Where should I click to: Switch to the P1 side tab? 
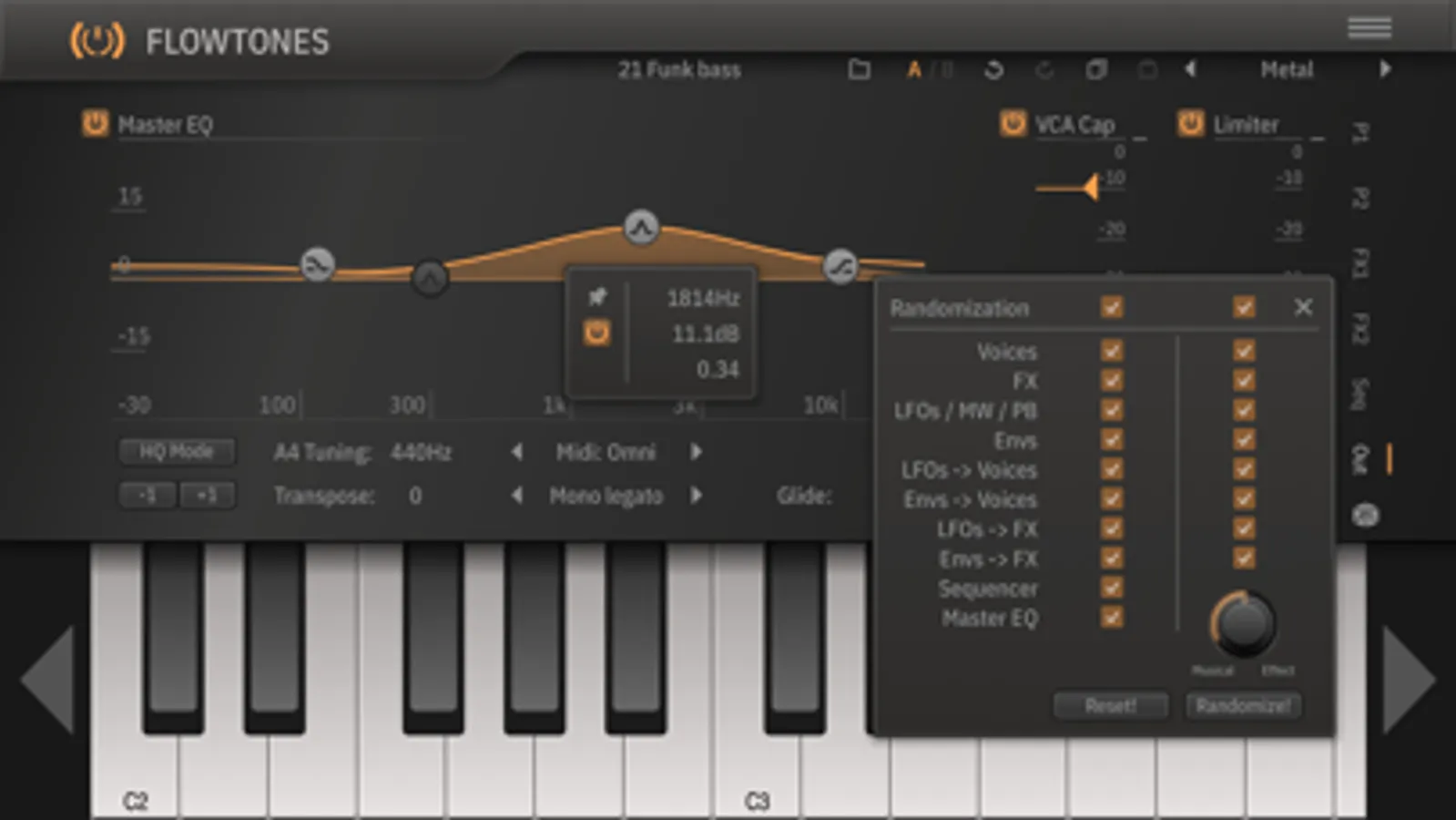(x=1359, y=132)
